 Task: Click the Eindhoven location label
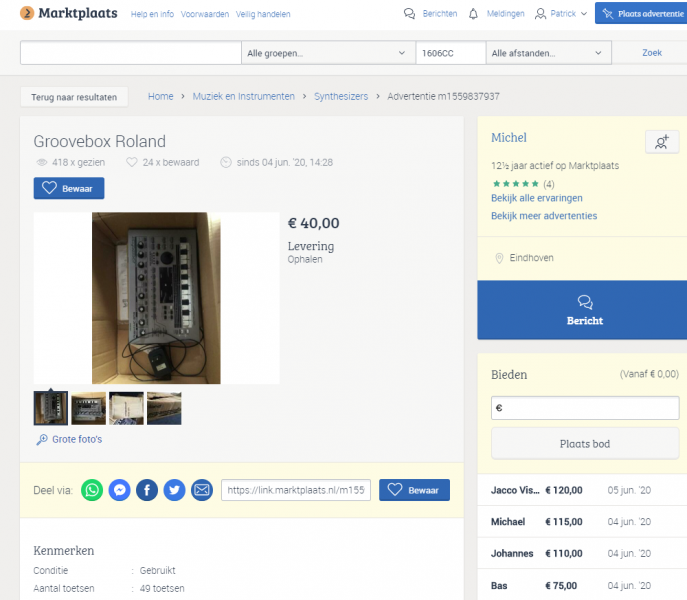click(531, 258)
